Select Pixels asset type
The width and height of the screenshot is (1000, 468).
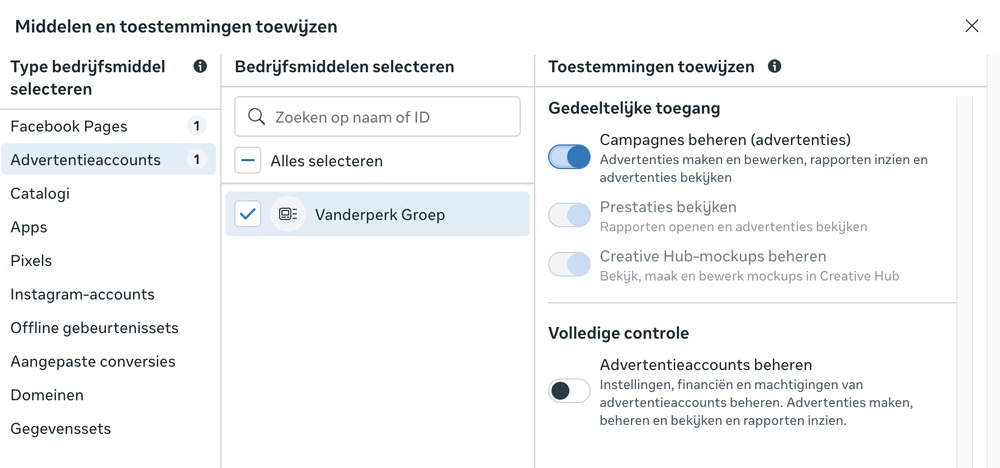[31, 261]
